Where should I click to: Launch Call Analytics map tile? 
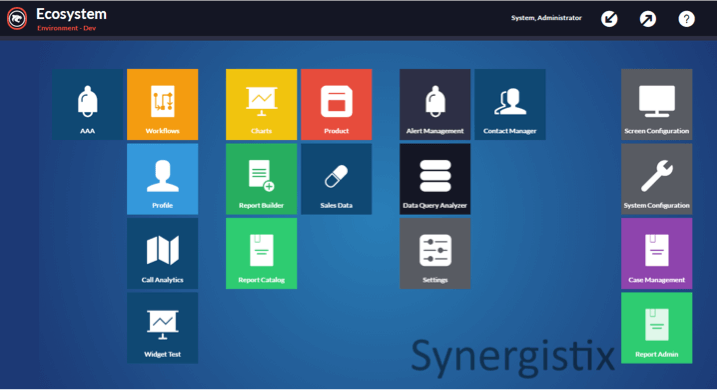(163, 254)
